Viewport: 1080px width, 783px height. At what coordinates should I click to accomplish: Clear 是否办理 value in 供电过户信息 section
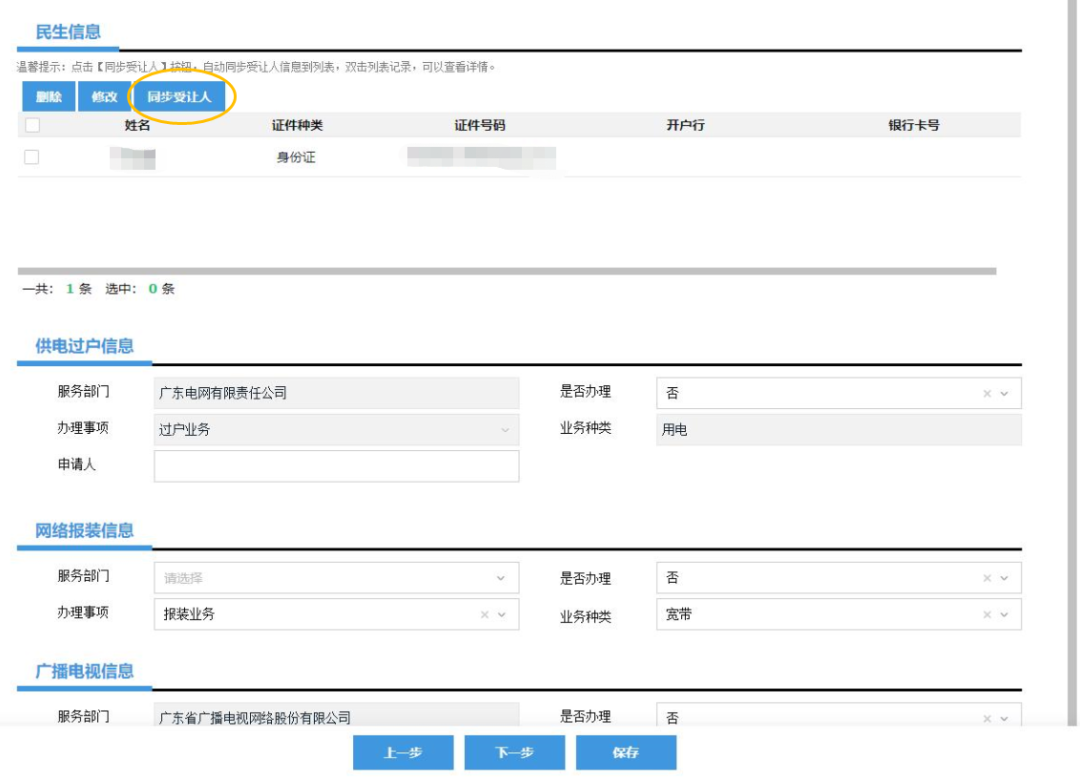(x=987, y=394)
